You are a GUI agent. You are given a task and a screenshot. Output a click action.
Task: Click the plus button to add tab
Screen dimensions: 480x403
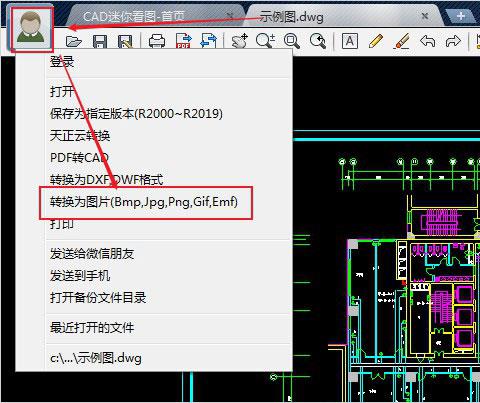click(461, 16)
